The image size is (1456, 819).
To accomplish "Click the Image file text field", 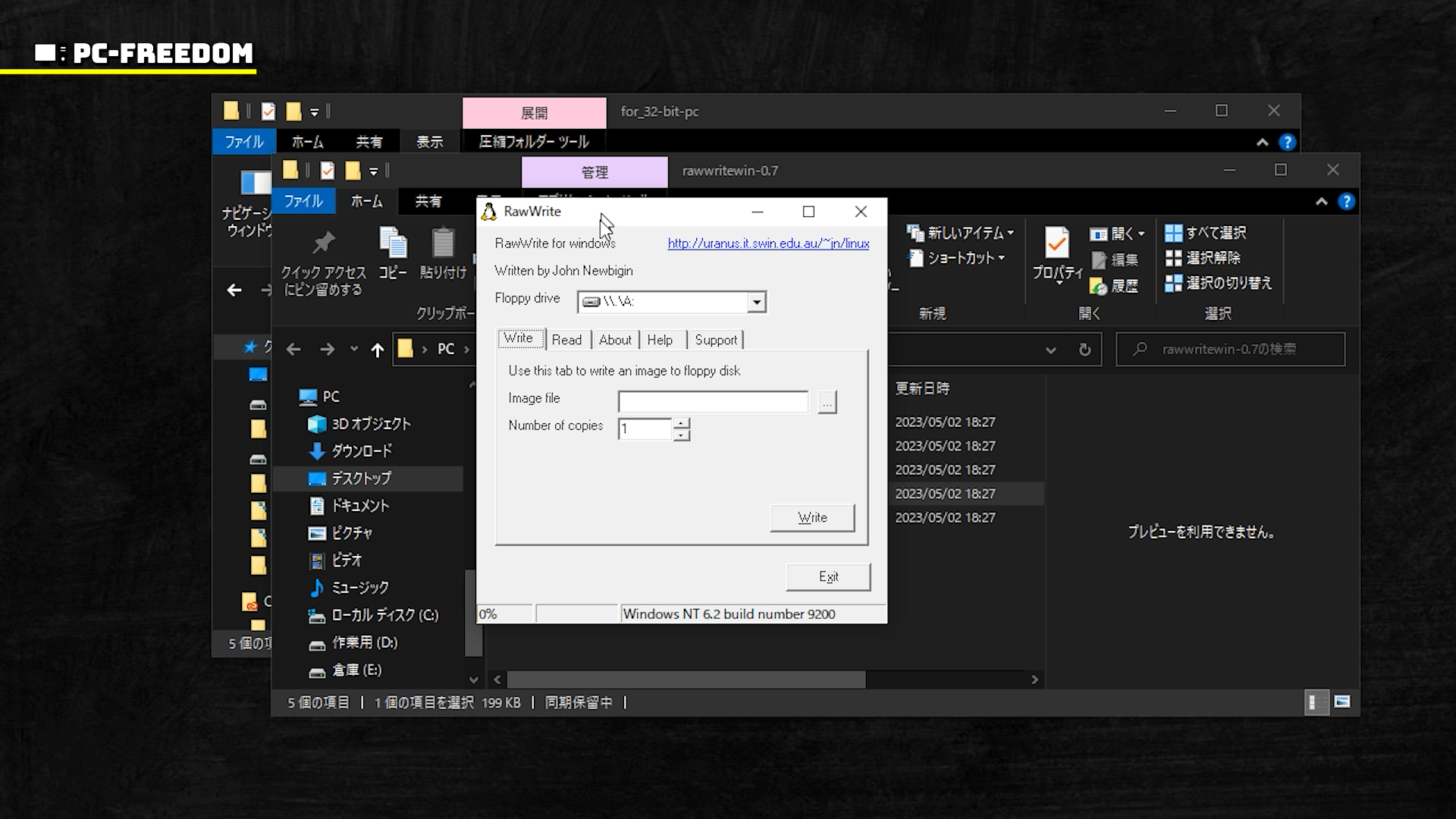I will click(713, 402).
